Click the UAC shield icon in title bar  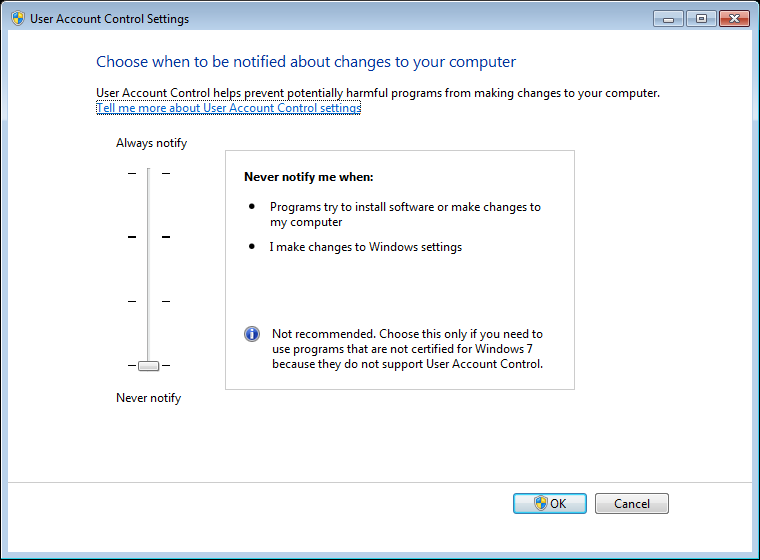pos(18,18)
